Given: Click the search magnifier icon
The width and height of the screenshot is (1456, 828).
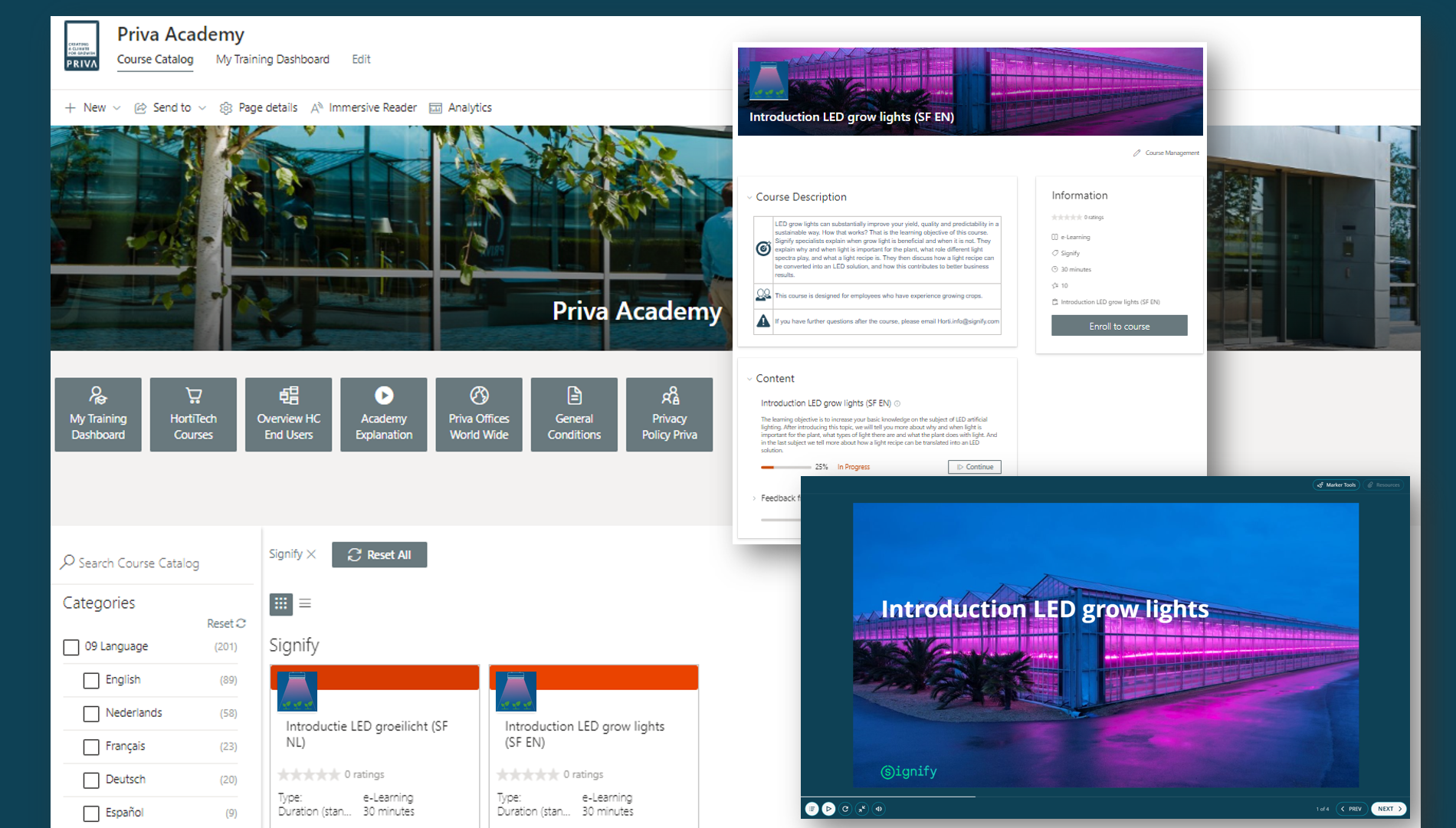Looking at the screenshot, I should point(67,562).
